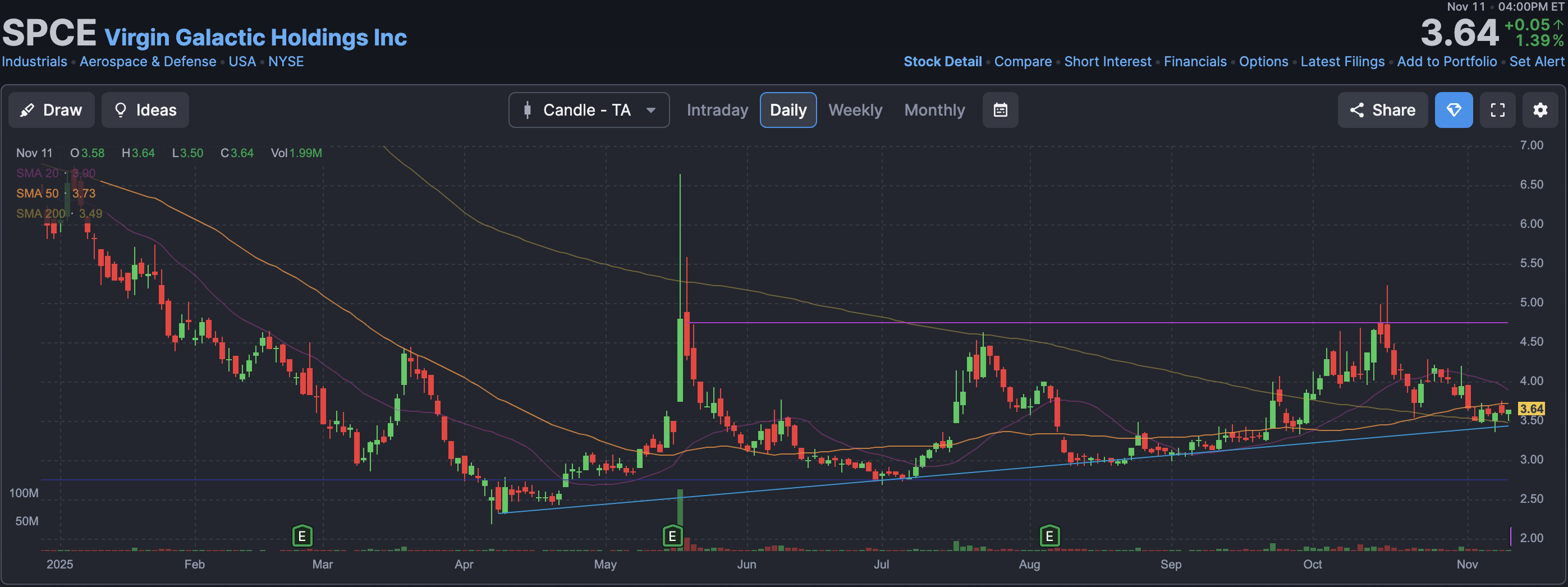Viewport: 1568px width, 587px height.
Task: Switch to Weekly timeframe
Action: point(855,110)
